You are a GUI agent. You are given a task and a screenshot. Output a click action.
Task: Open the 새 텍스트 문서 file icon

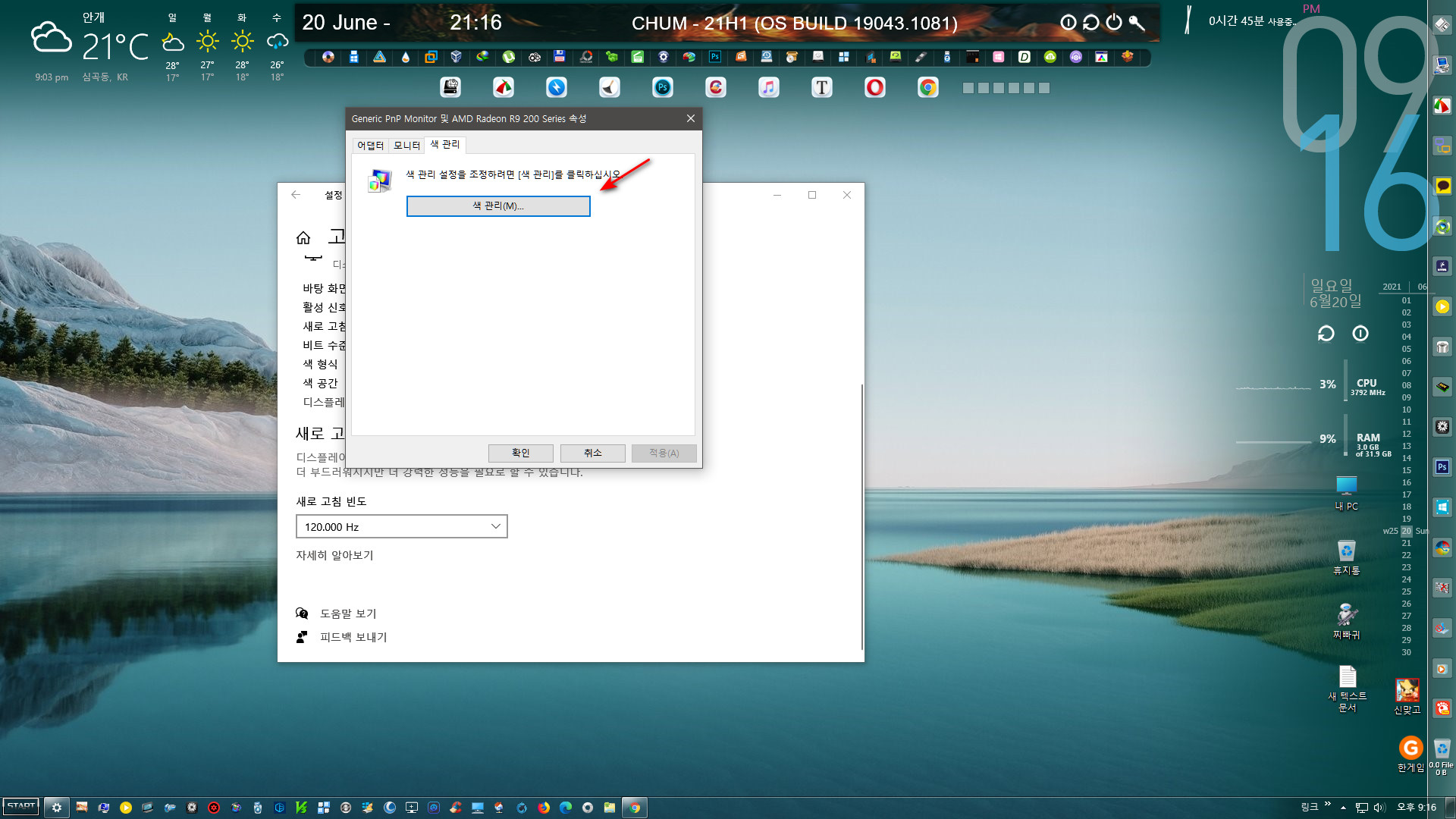[x=1348, y=689]
